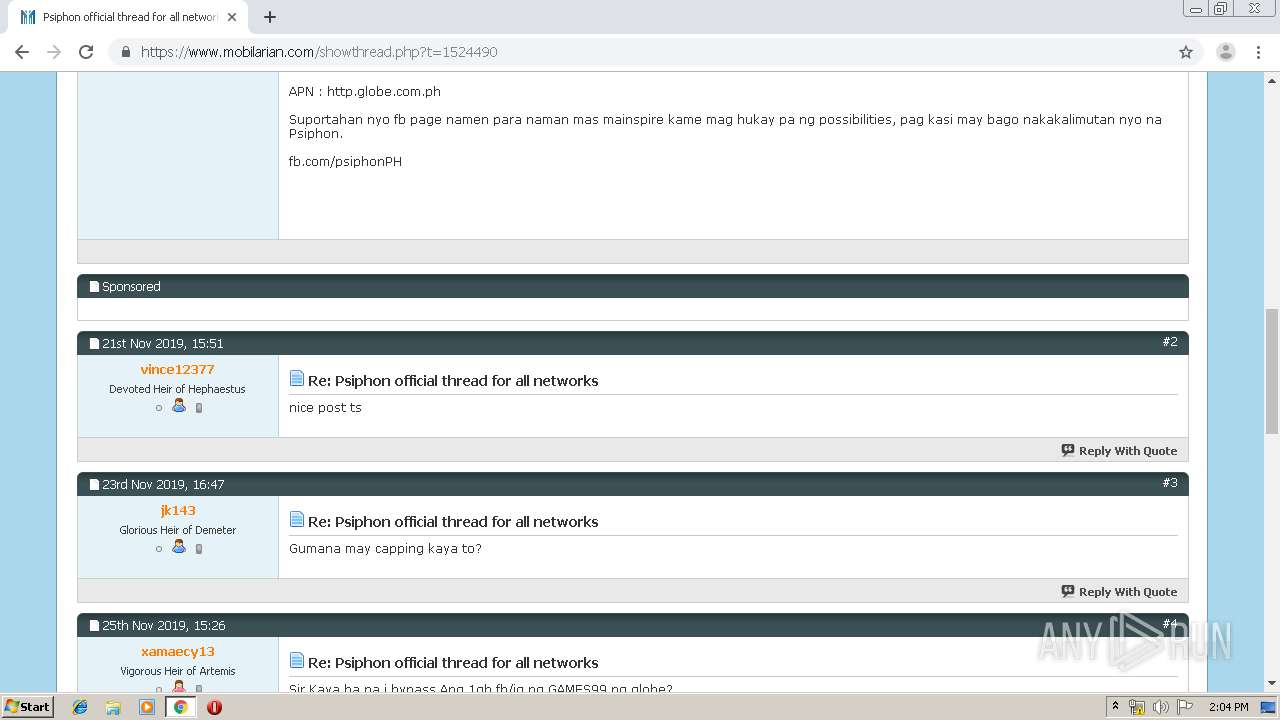
Task: Show hidden system tray icons
Action: tap(1116, 706)
